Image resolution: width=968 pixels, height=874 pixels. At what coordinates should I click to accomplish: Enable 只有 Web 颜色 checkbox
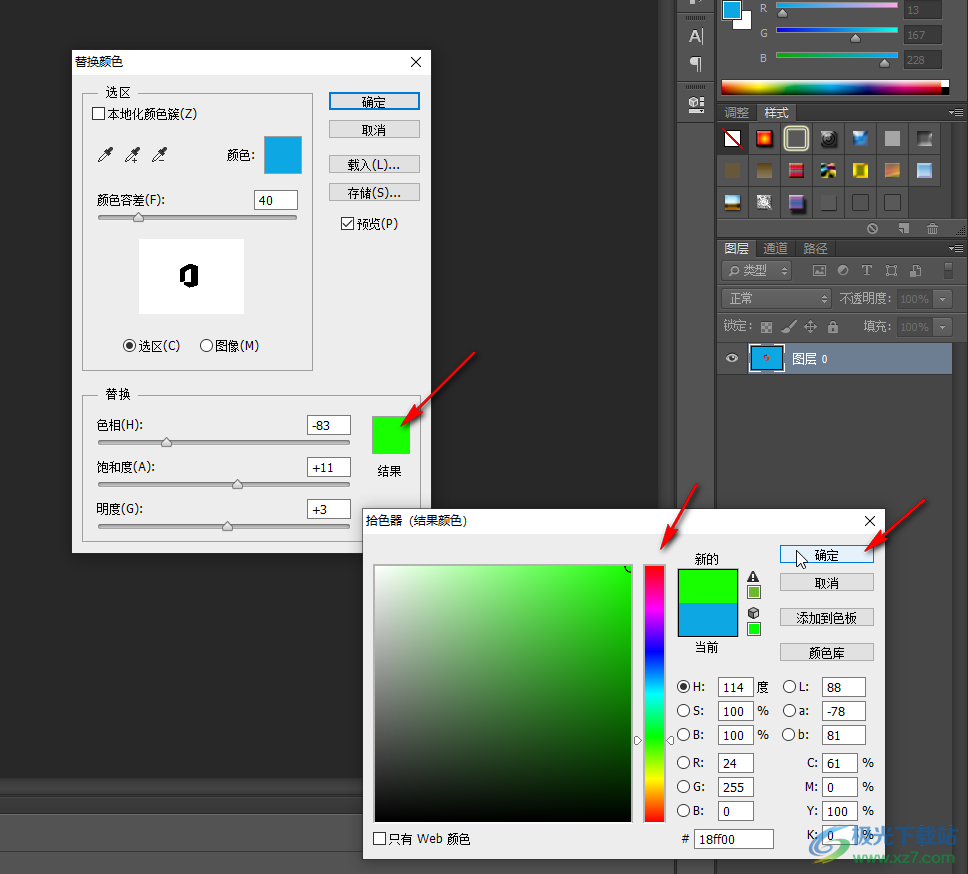380,838
